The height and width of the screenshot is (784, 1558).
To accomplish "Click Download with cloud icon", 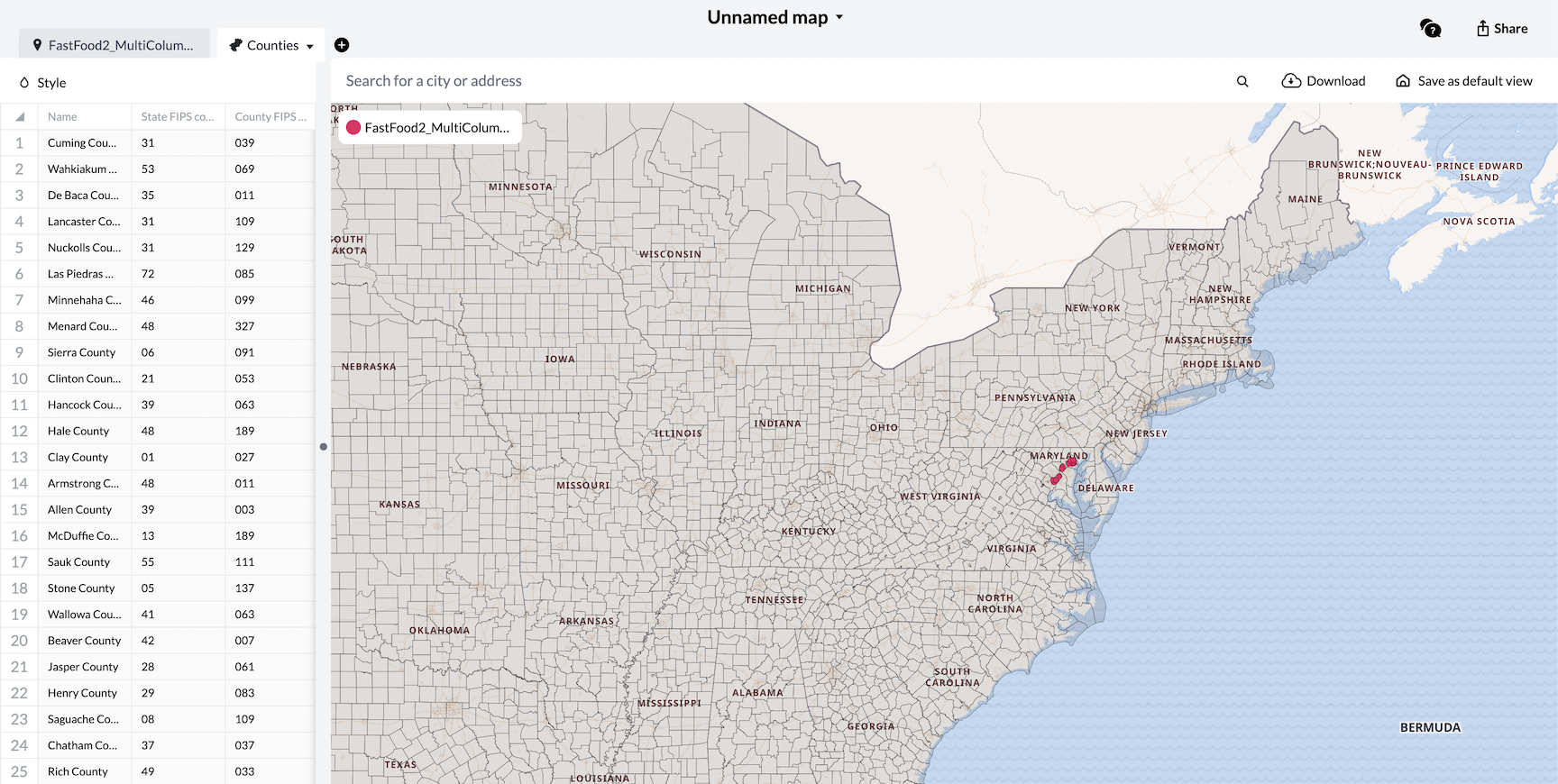I will click(1324, 81).
